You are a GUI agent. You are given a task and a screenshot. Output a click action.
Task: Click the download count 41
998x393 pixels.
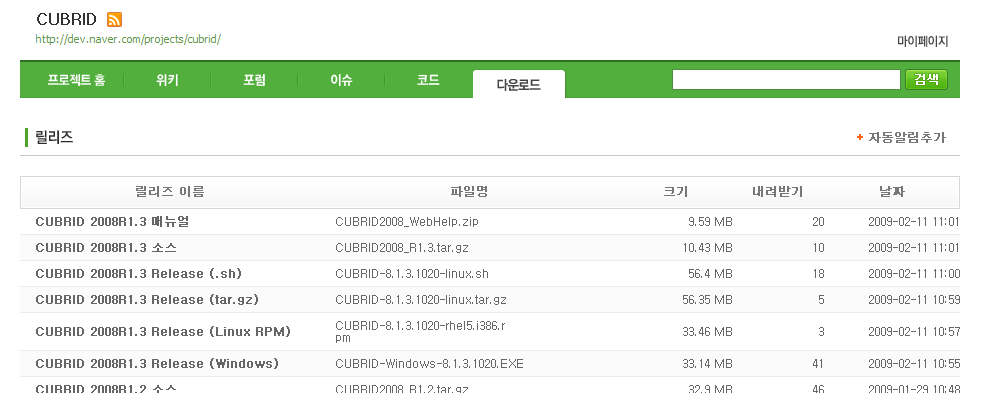pos(818,364)
